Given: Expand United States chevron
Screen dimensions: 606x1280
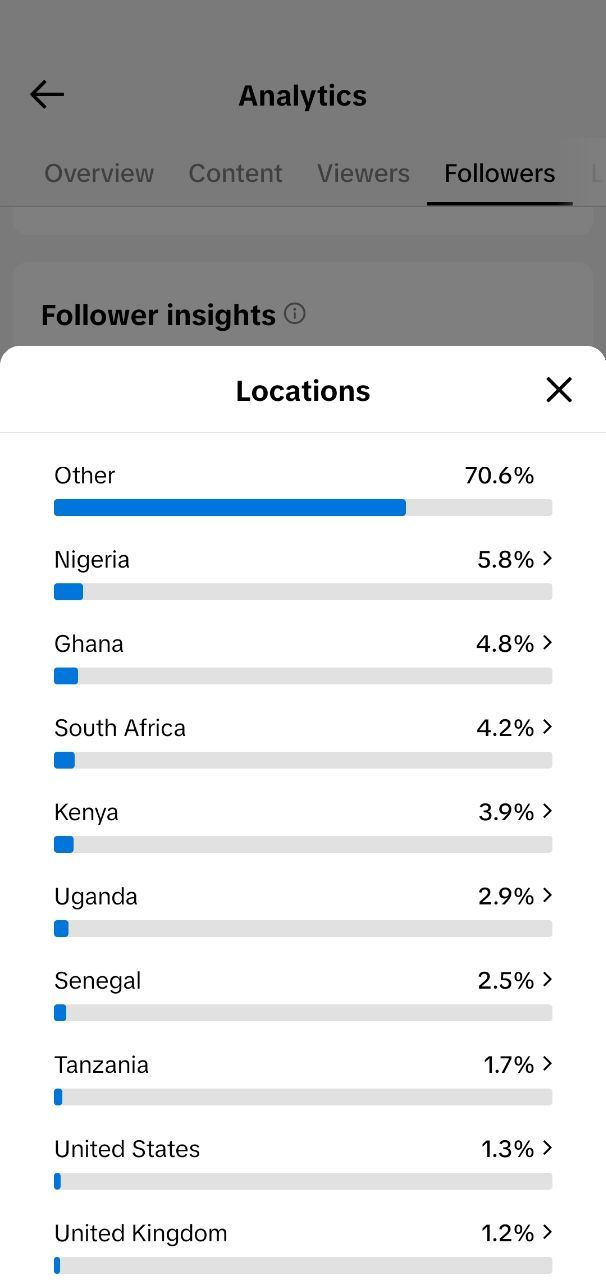Looking at the screenshot, I should click(547, 1148).
